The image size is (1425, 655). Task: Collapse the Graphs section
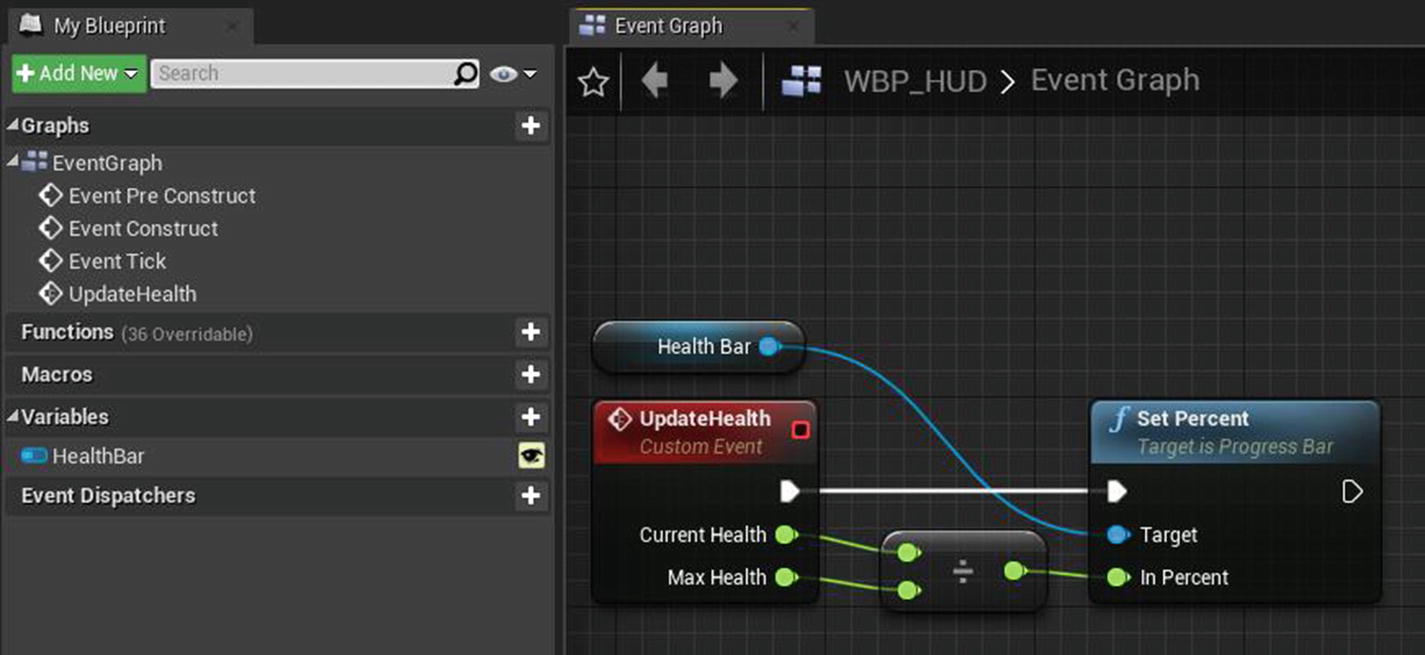pos(13,126)
